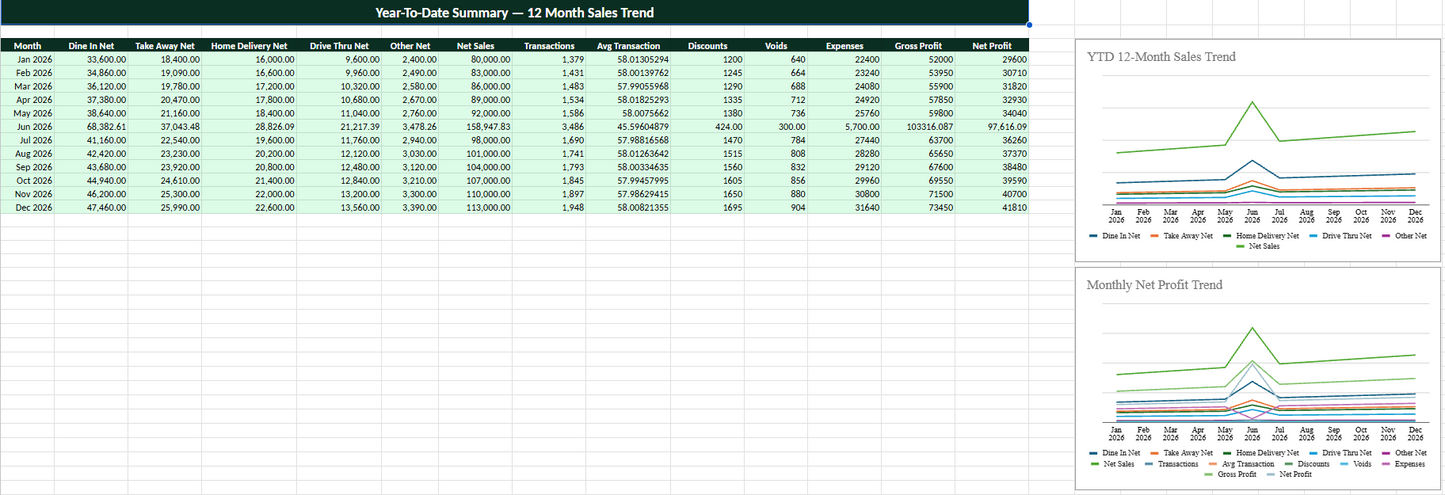This screenshot has height=495, width=1445.
Task: Click the Gross Profit table header
Action: coord(918,46)
